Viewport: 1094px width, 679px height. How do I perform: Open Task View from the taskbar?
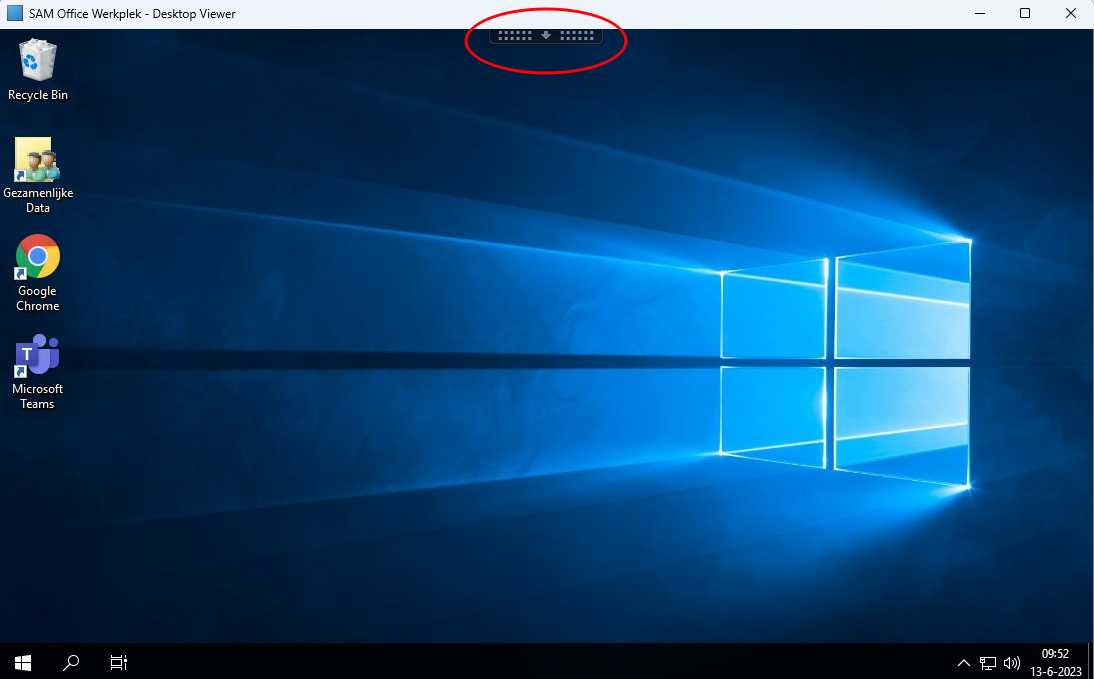point(119,662)
